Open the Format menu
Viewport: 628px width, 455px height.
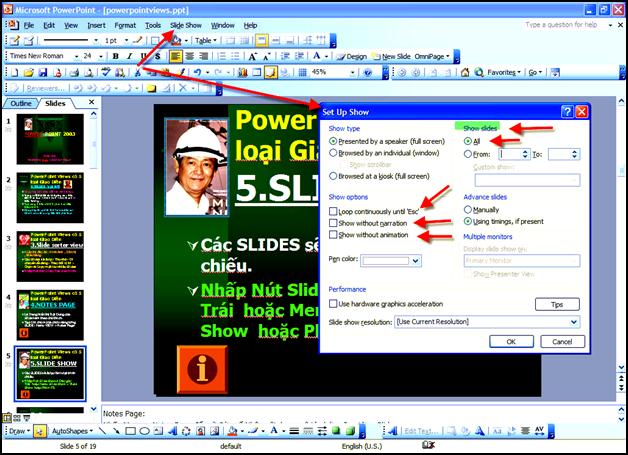(125, 25)
